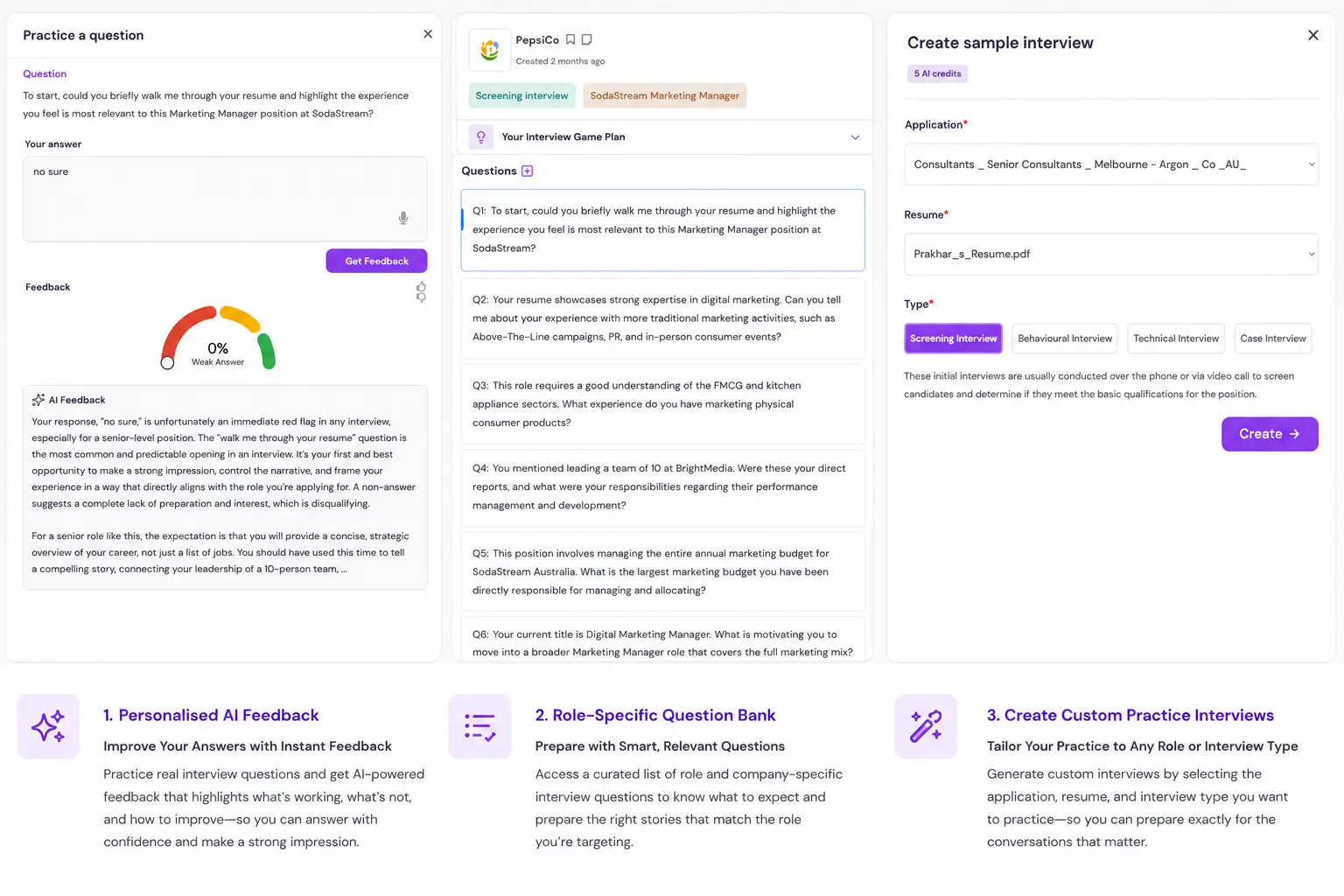Select Technical Interview type
The width and height of the screenshot is (1344, 896).
coord(1176,339)
